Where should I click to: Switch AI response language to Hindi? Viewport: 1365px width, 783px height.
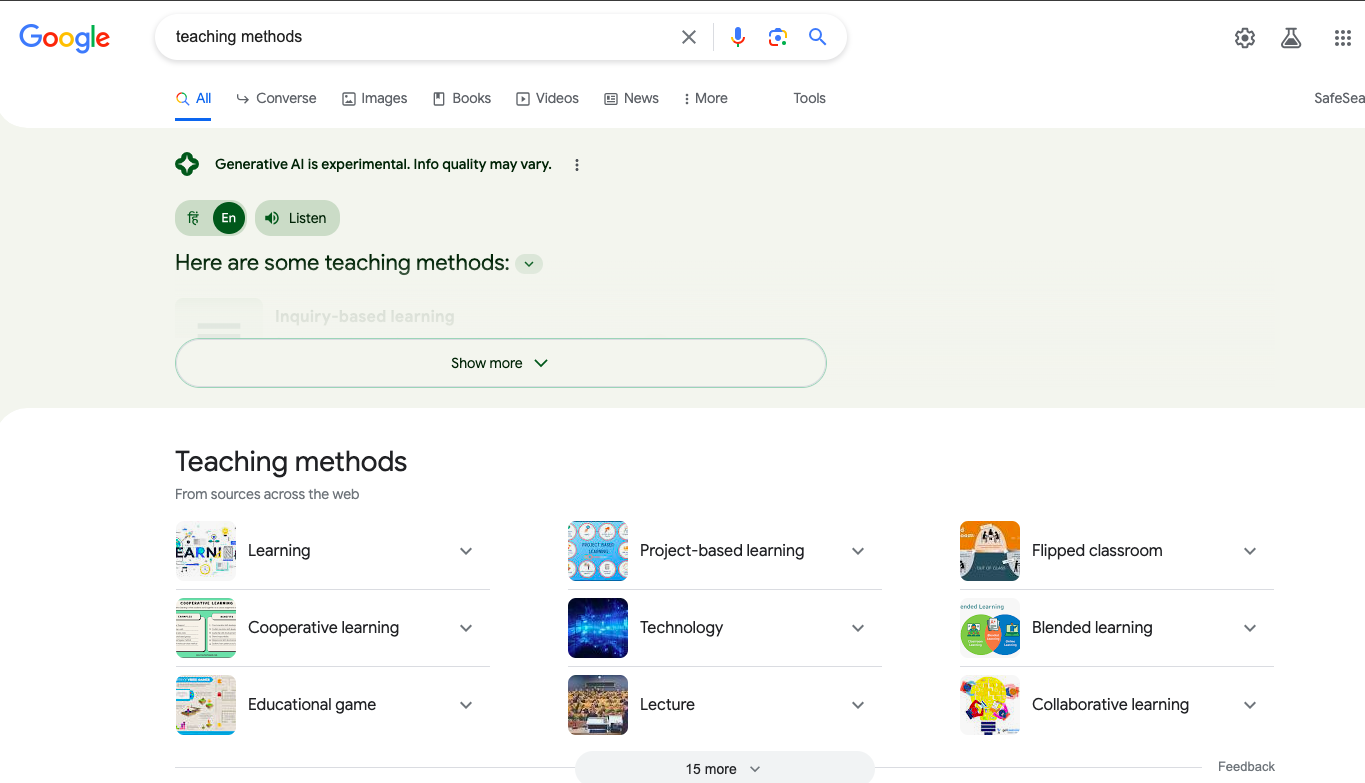click(x=194, y=218)
